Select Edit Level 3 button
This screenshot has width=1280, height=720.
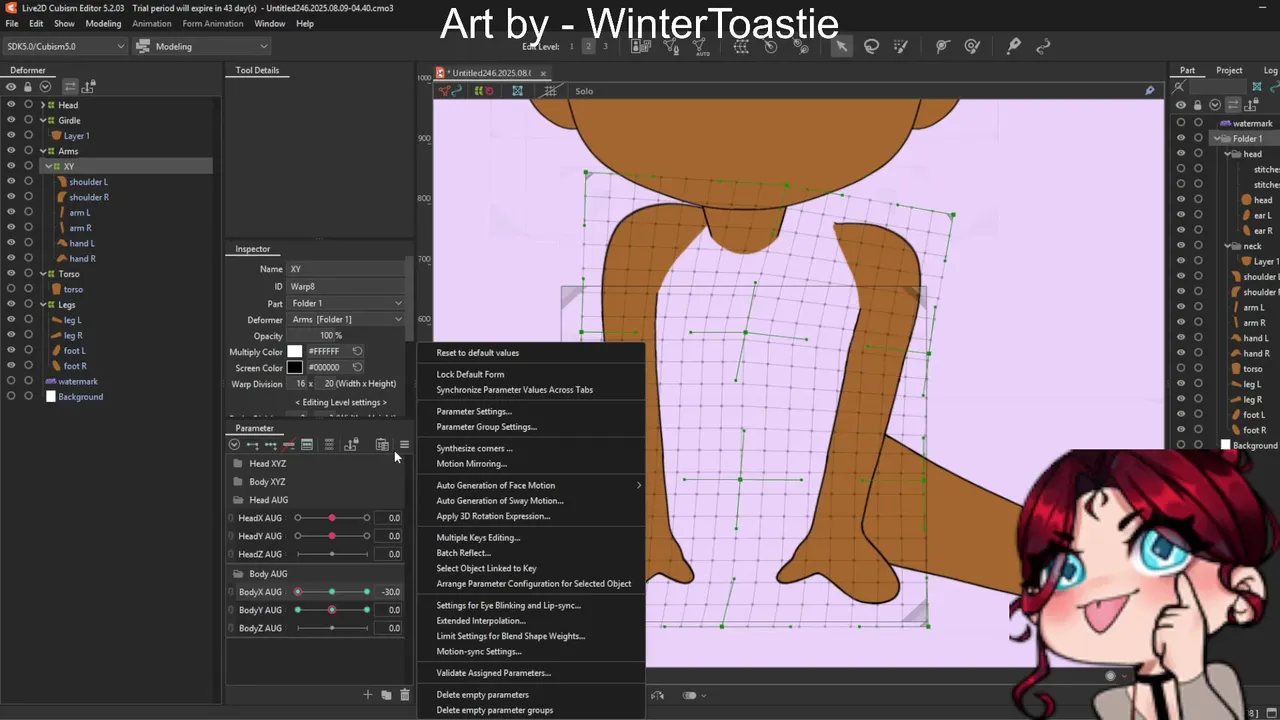(605, 46)
